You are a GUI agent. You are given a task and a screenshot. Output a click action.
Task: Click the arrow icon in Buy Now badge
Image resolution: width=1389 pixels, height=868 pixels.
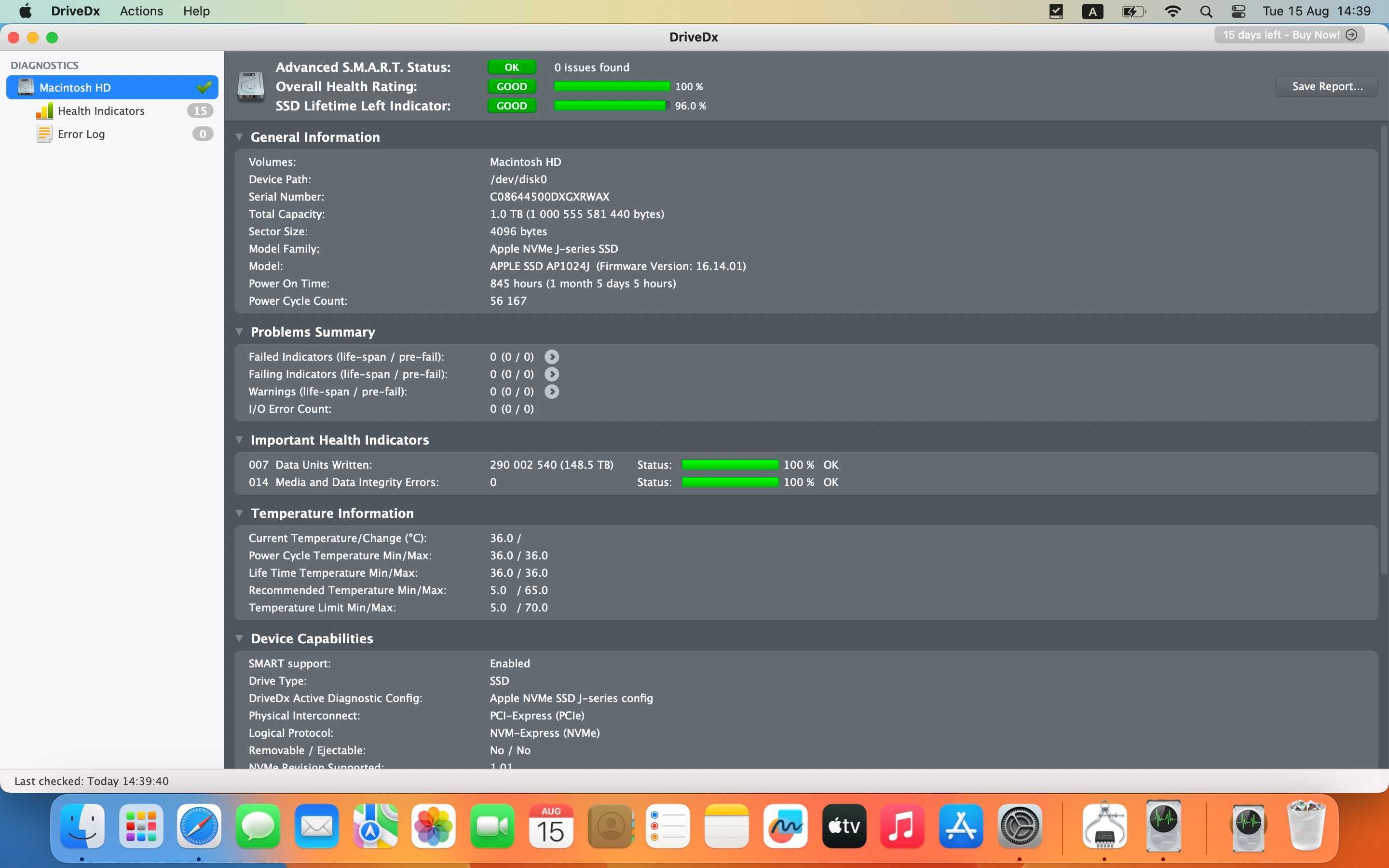click(1352, 35)
